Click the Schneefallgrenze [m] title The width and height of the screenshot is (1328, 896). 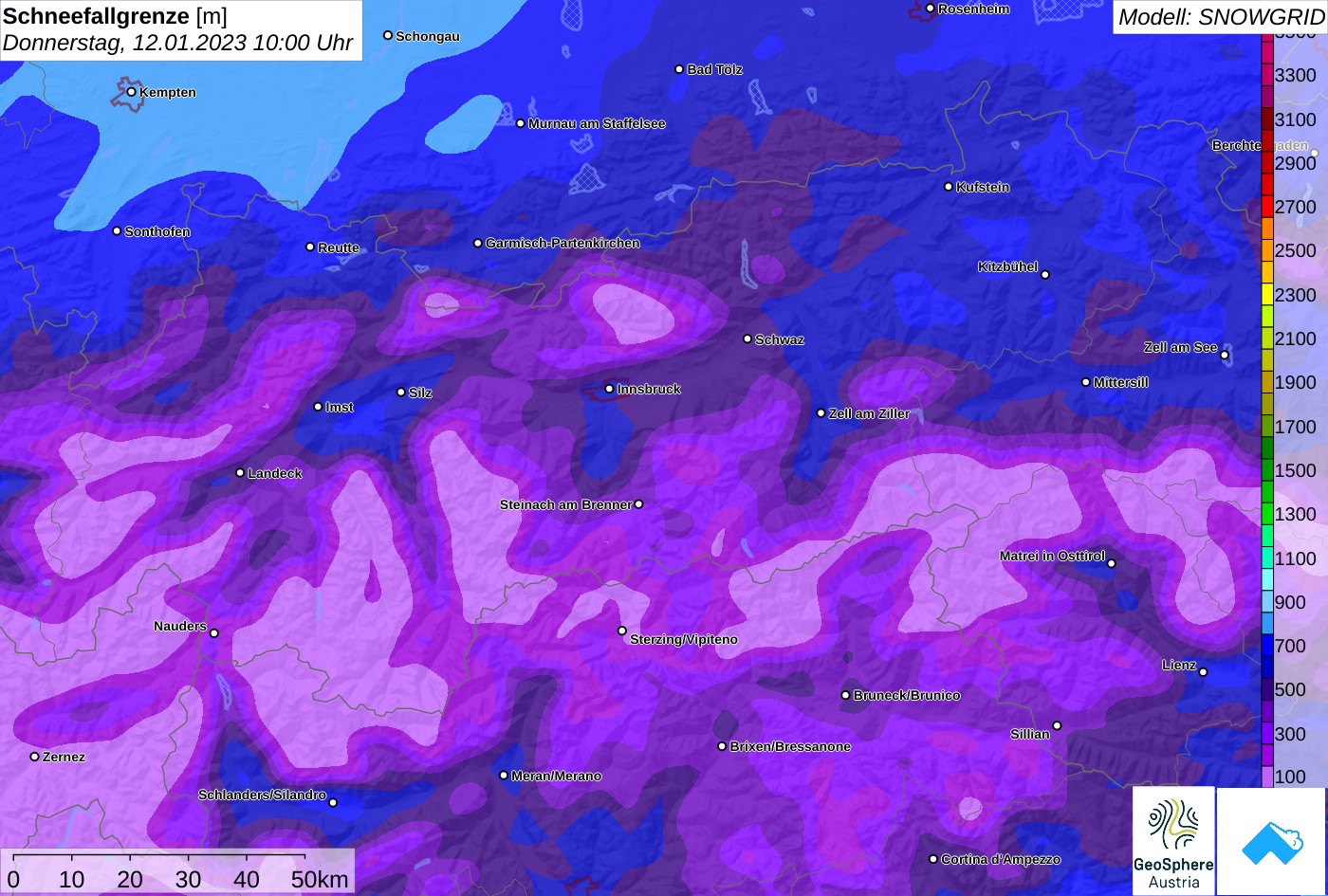[x=116, y=16]
